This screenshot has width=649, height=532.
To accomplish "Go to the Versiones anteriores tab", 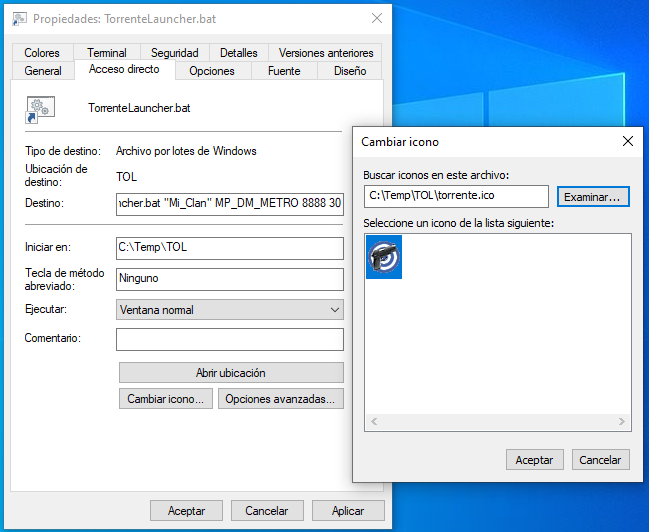I will click(326, 53).
